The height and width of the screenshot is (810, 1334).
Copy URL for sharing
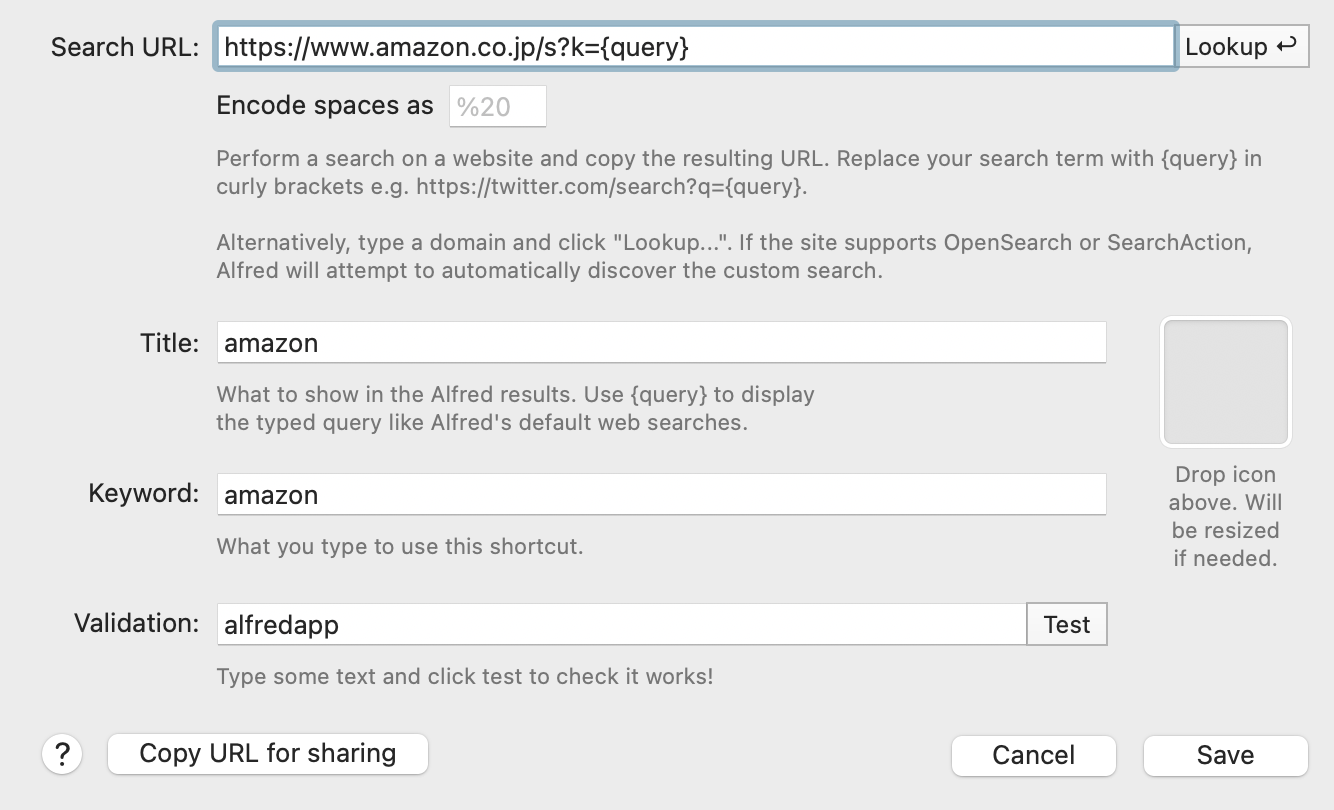(268, 754)
